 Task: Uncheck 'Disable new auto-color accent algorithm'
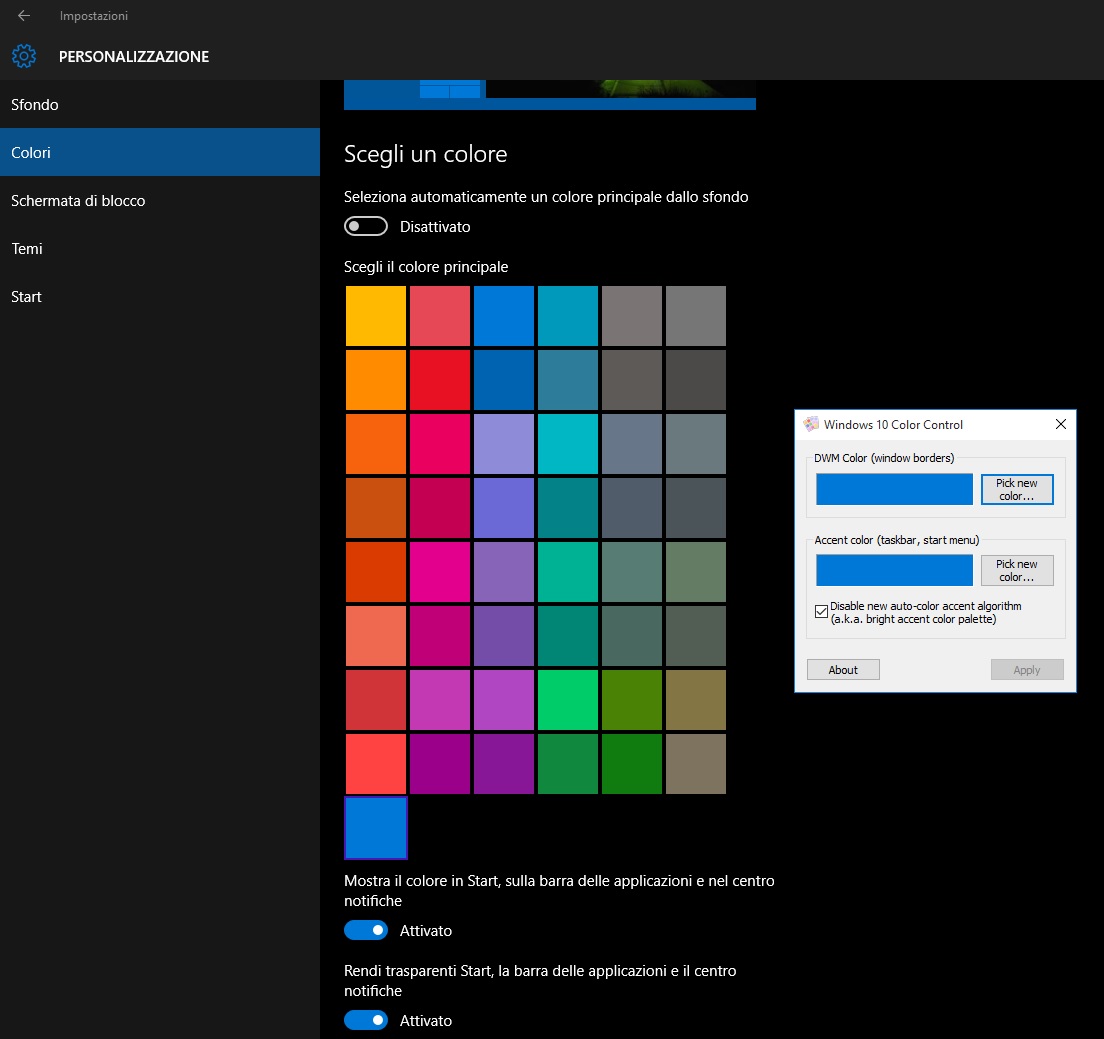pyautogui.click(x=820, y=611)
